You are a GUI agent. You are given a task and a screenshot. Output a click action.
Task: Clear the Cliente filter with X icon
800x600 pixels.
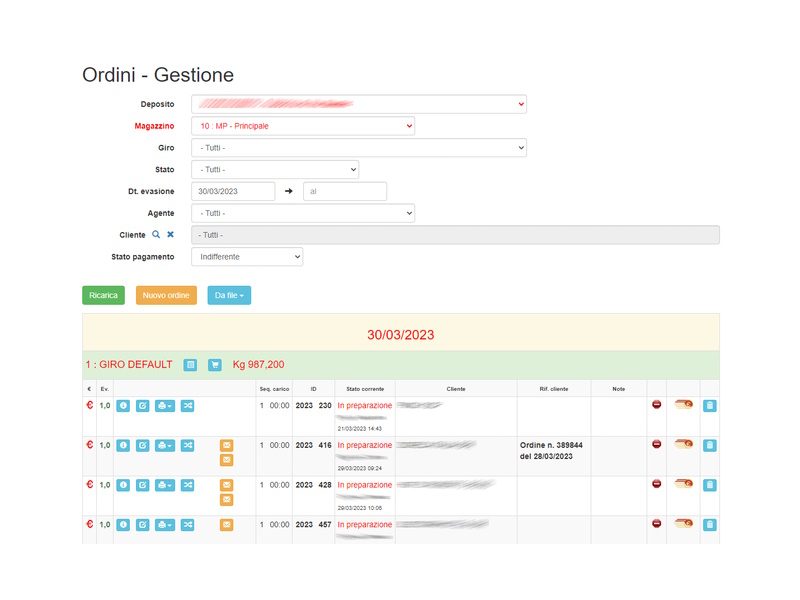coord(170,235)
